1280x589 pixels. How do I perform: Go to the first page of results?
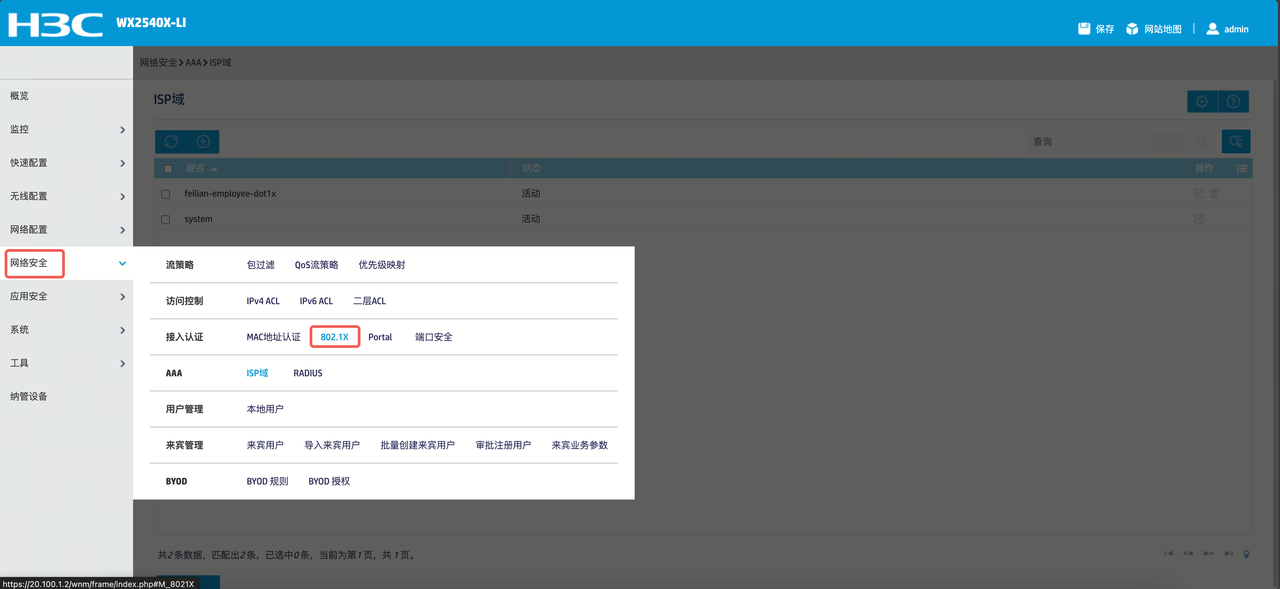click(x=1168, y=553)
